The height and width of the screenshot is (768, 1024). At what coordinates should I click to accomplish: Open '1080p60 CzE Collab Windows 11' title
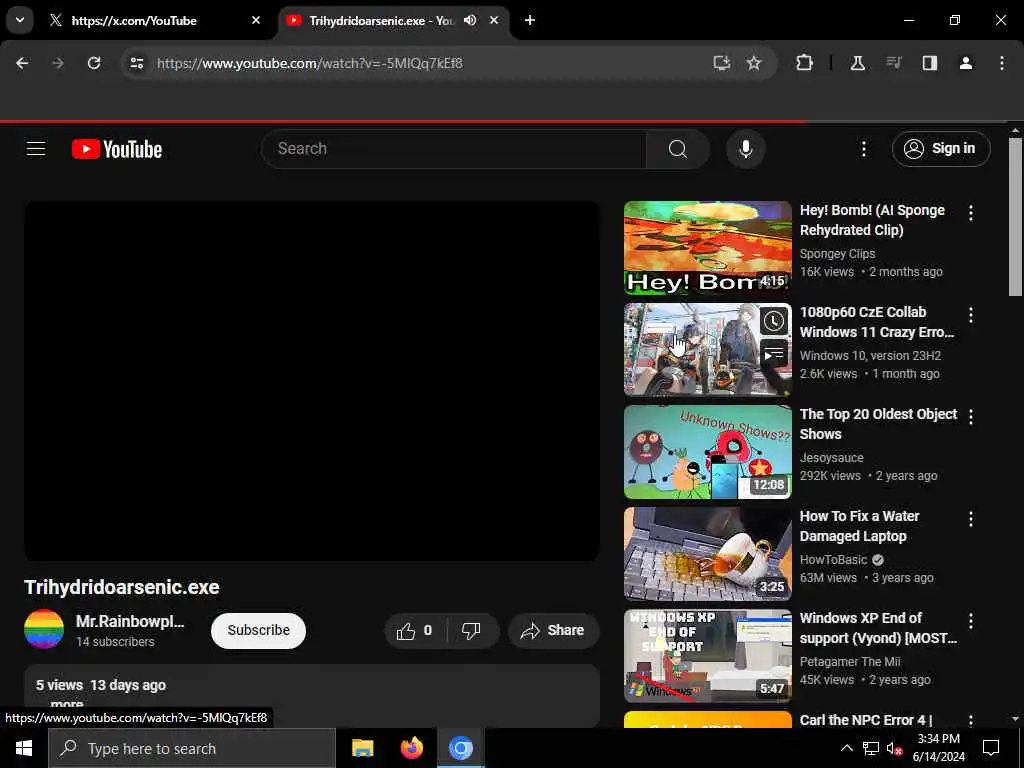click(x=877, y=322)
